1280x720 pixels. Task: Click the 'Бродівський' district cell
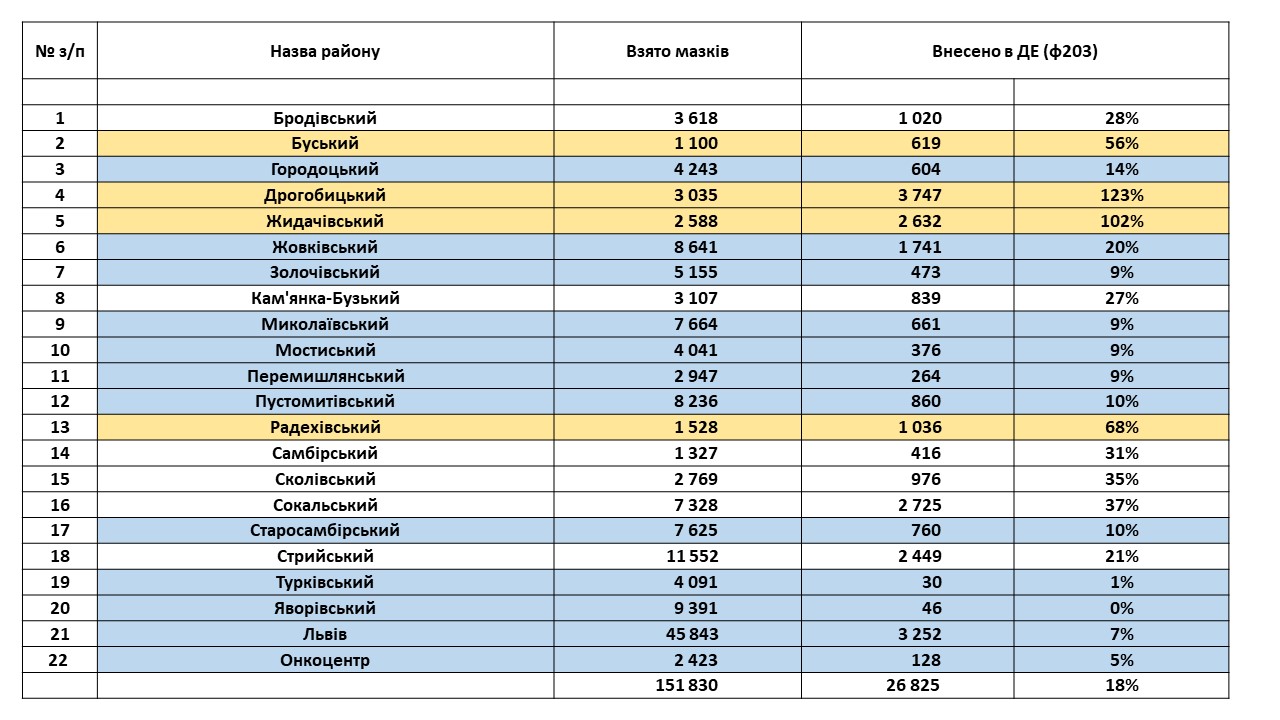(325, 118)
